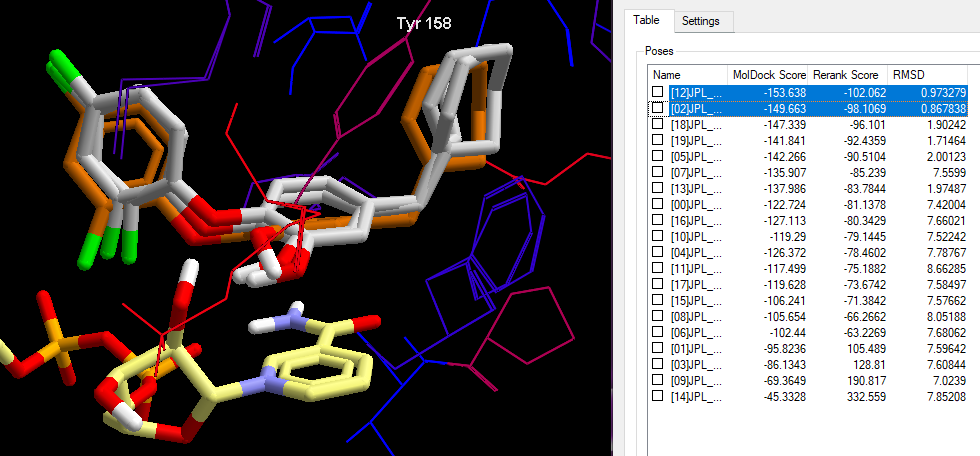The width and height of the screenshot is (980, 456).
Task: Tick checkbox for pose [14]JPL
Action: pos(658,395)
